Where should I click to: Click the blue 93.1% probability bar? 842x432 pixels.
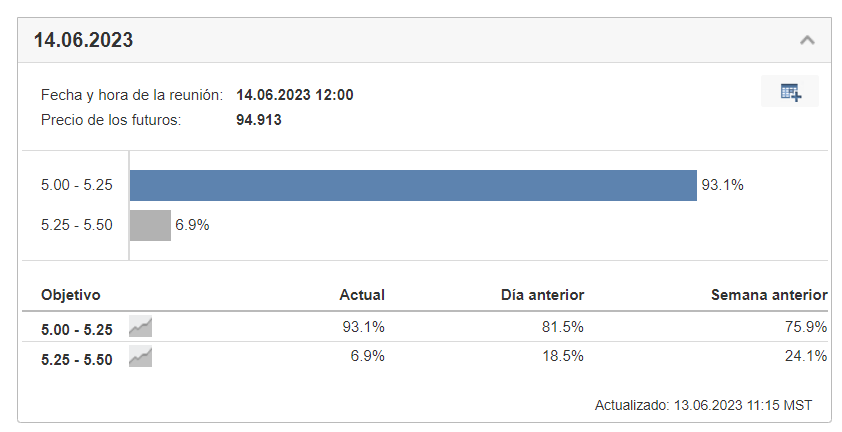[413, 185]
